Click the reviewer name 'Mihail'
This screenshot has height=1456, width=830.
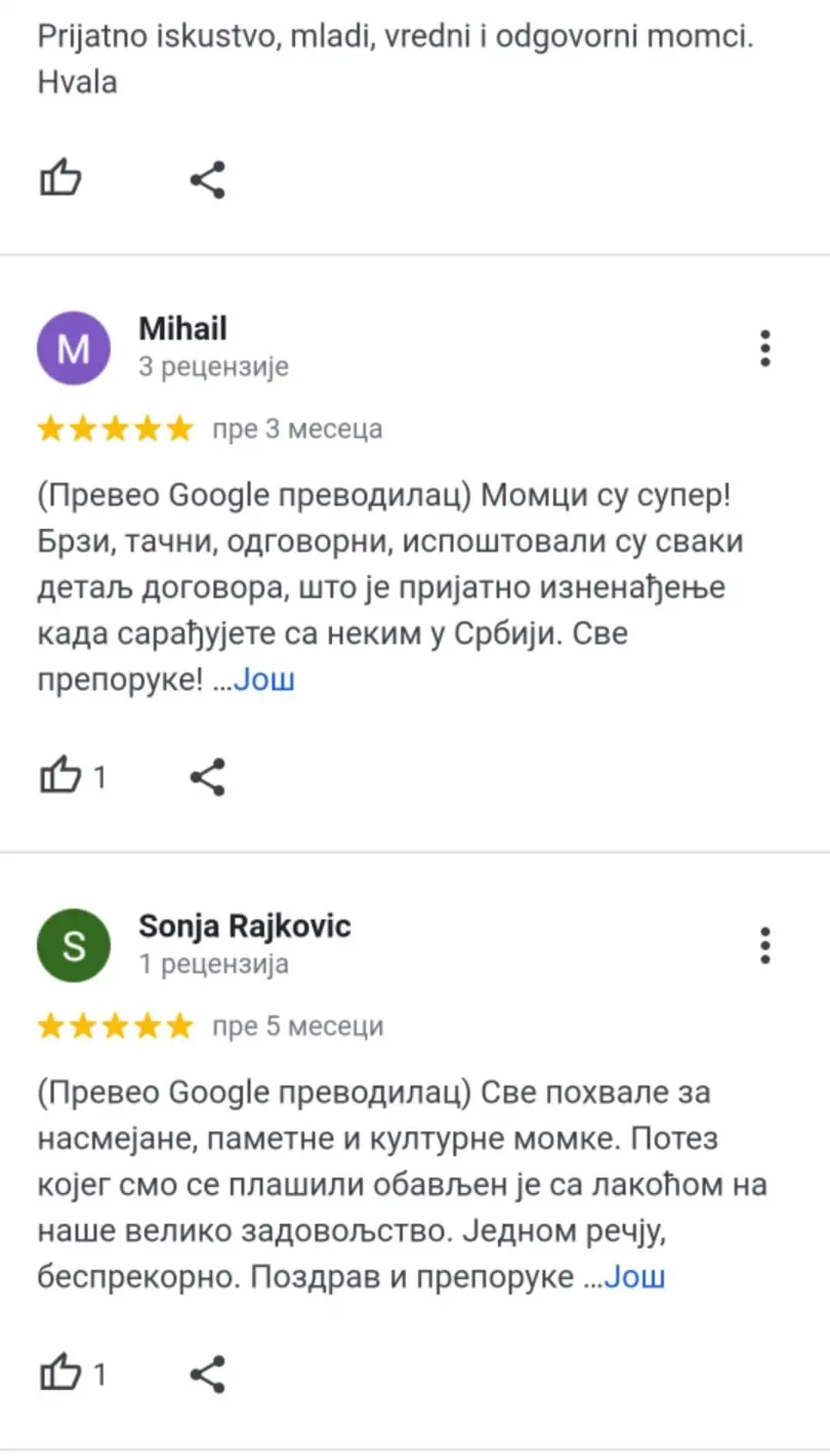[x=183, y=329]
